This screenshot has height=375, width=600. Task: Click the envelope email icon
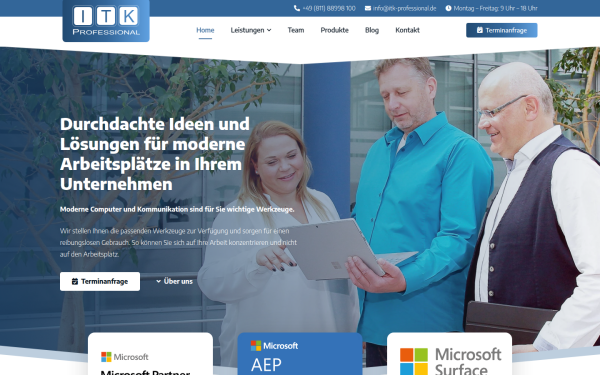pyautogui.click(x=368, y=8)
